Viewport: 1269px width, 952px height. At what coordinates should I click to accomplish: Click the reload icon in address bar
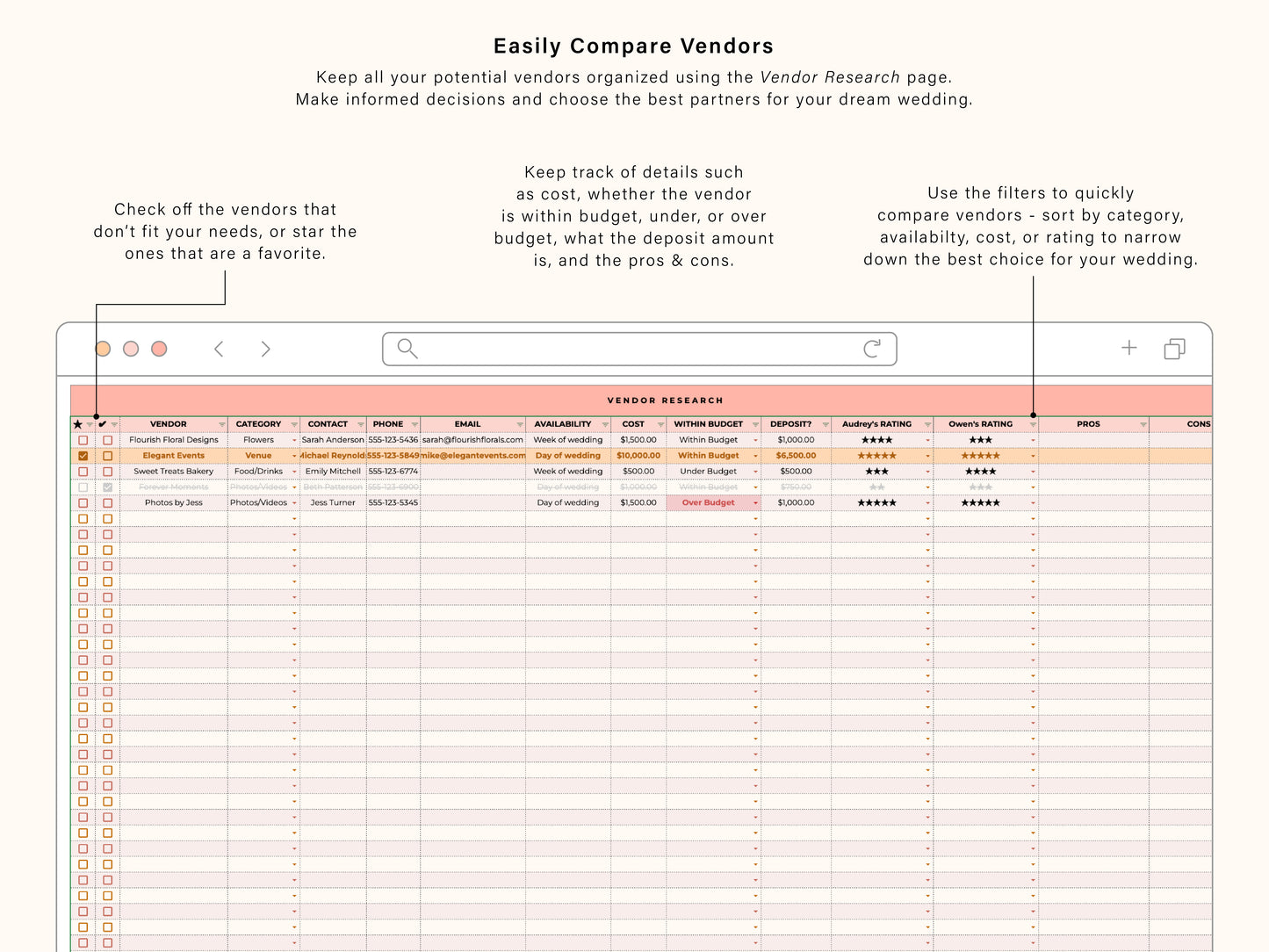[x=872, y=349]
